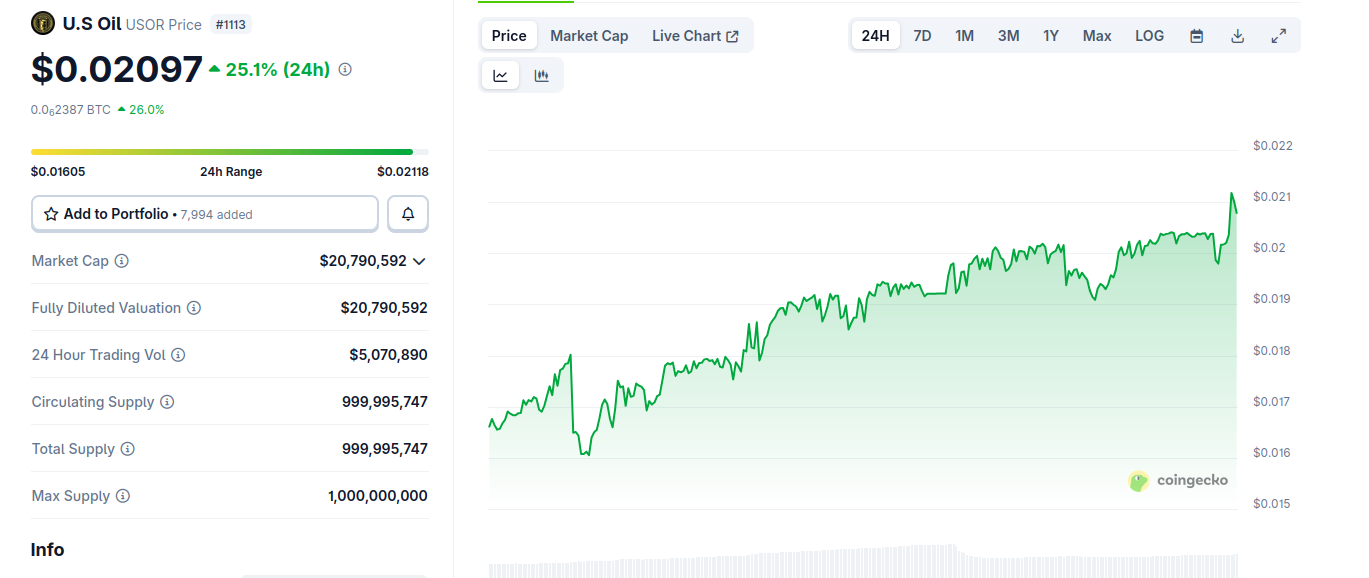Open the Live Chart external link
Viewport: 1369px width, 578px height.
[695, 36]
